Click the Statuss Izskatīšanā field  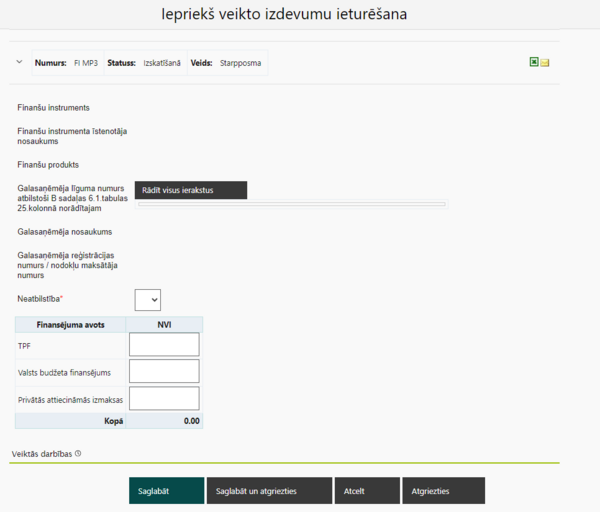(145, 63)
